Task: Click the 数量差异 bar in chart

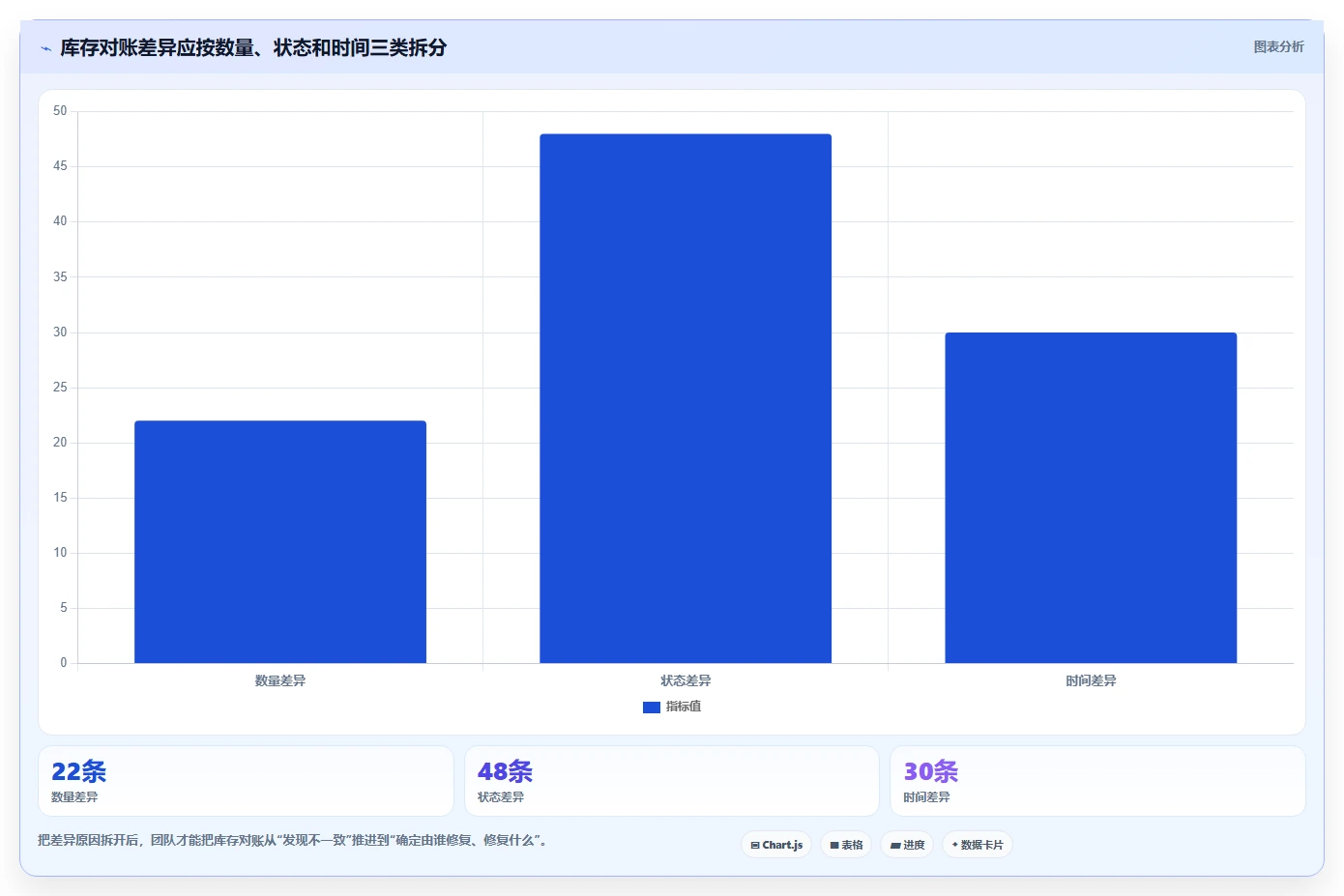Action: click(x=280, y=541)
